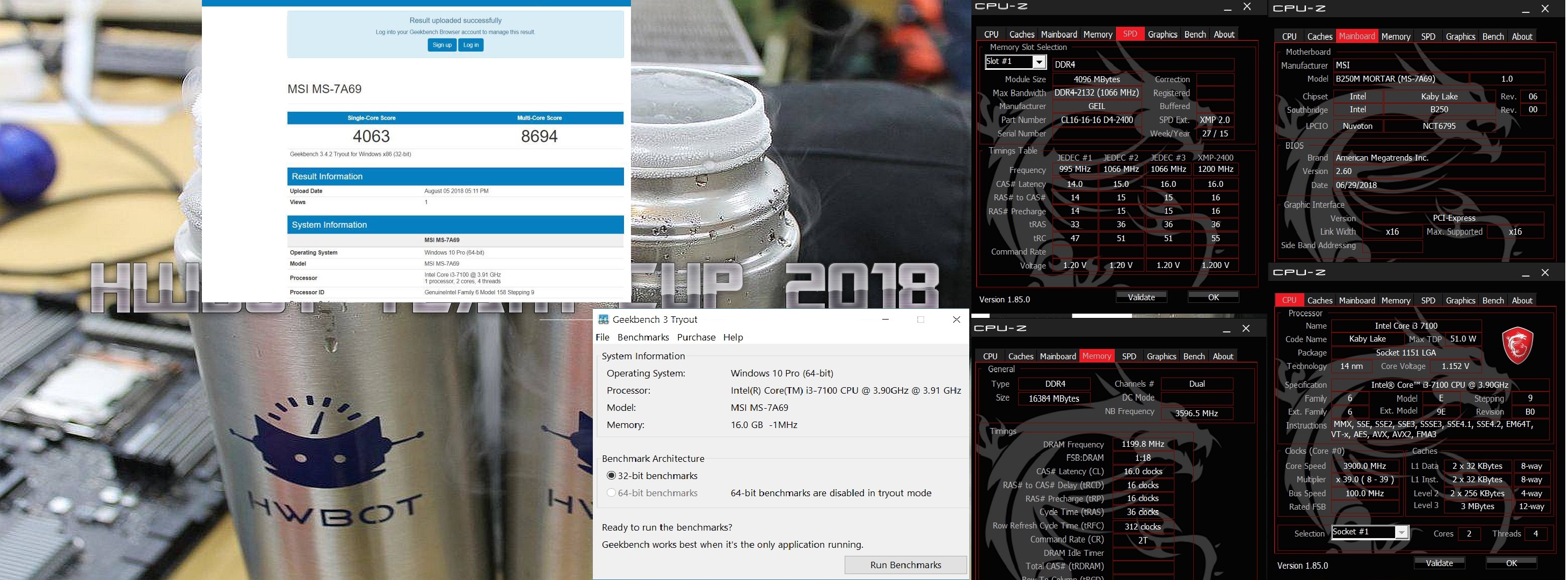
Task: Switch to Graphics tab in the SPD window
Action: 1163,35
